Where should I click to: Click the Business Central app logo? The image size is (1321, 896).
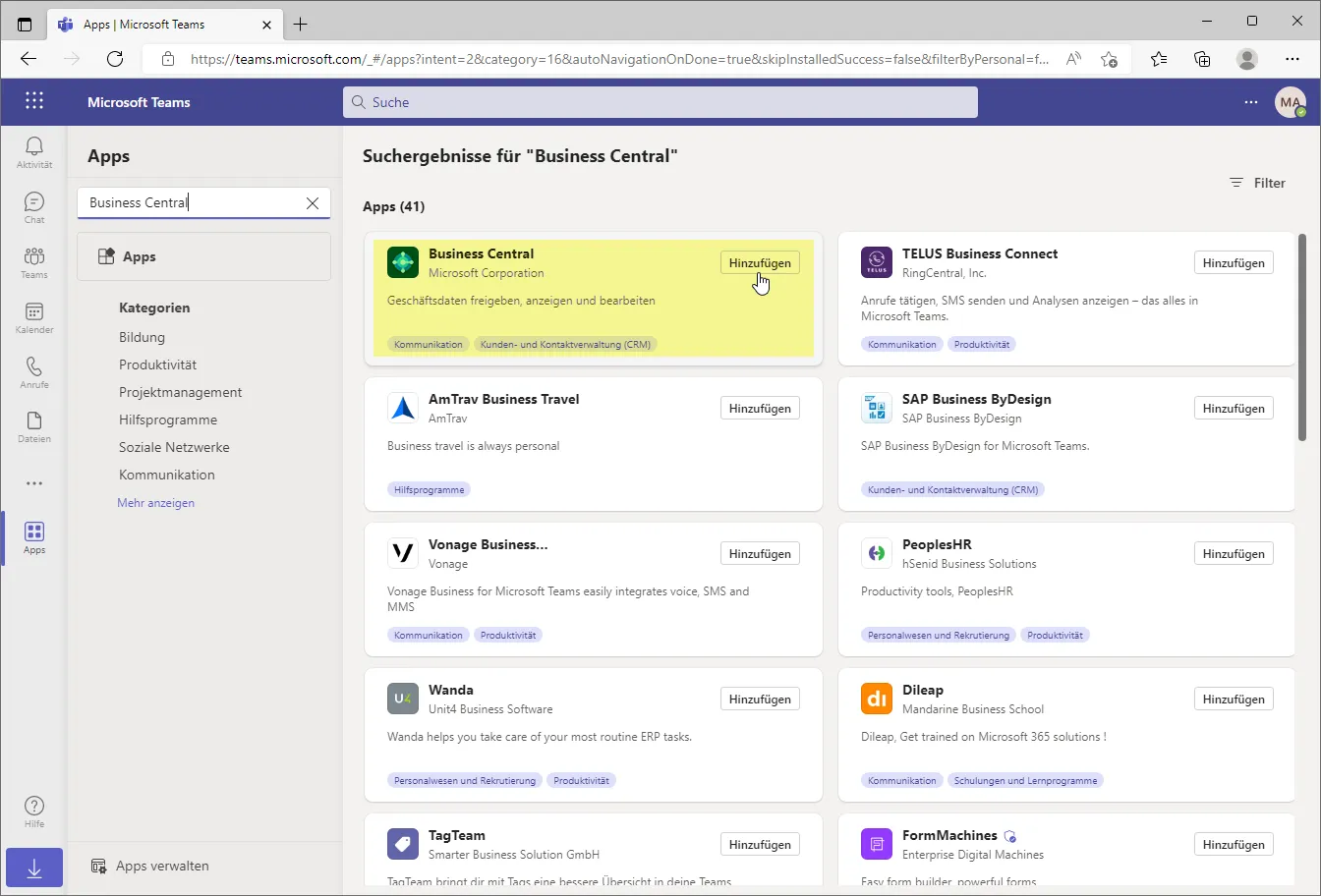click(x=403, y=262)
